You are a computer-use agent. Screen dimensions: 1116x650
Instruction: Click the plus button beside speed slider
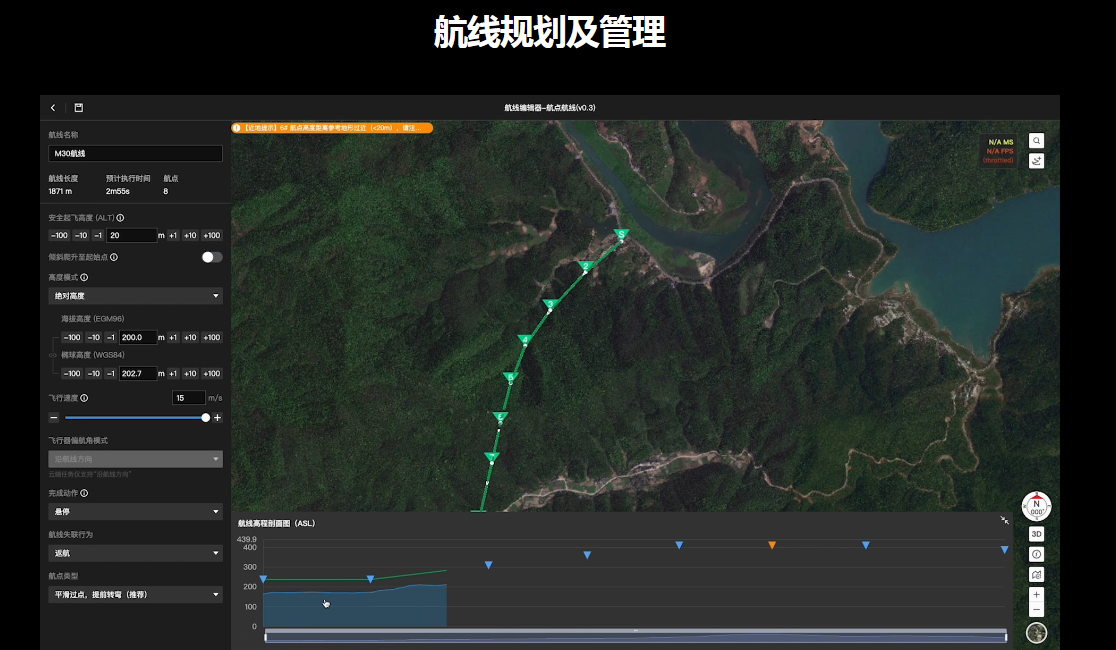click(217, 418)
